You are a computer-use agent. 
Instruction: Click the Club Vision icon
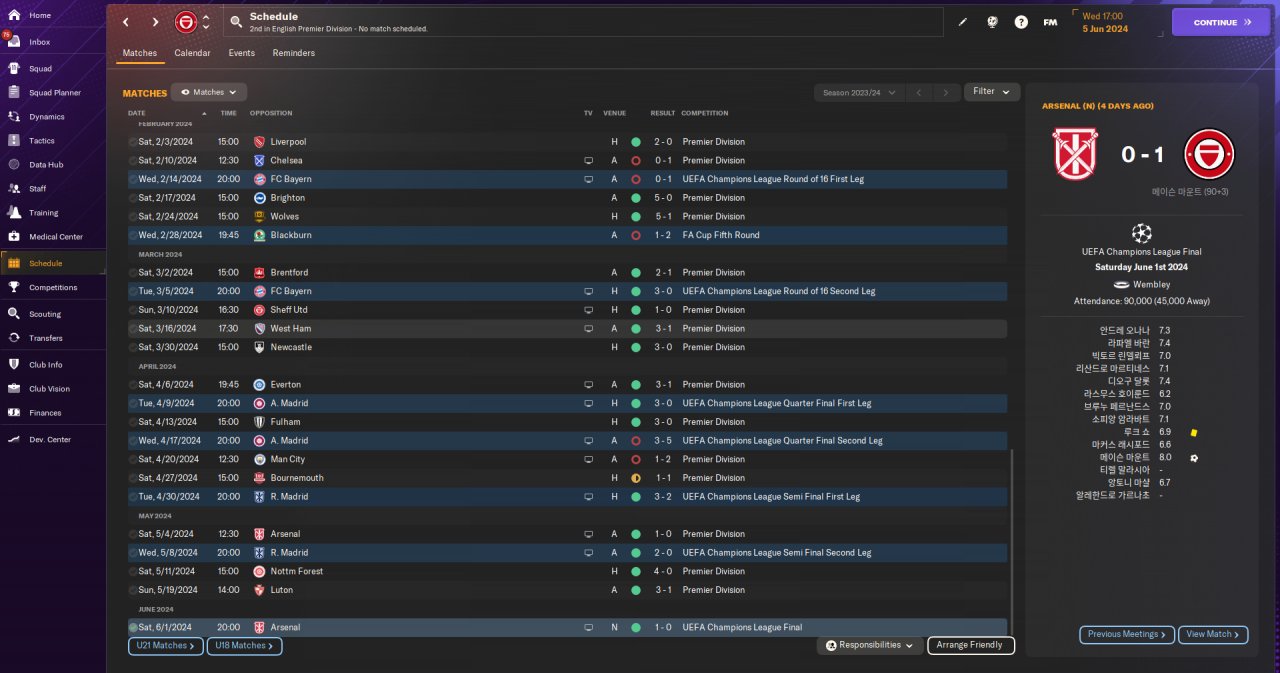pos(14,389)
